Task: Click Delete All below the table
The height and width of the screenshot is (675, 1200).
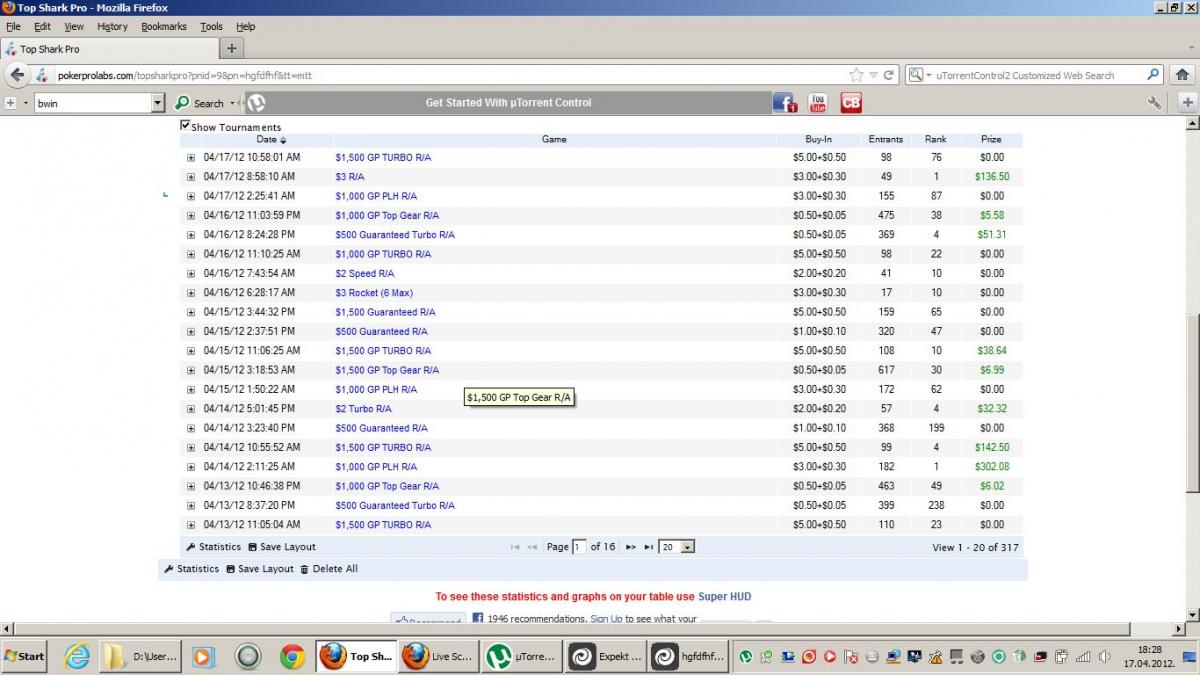Action: pyautogui.click(x=329, y=569)
